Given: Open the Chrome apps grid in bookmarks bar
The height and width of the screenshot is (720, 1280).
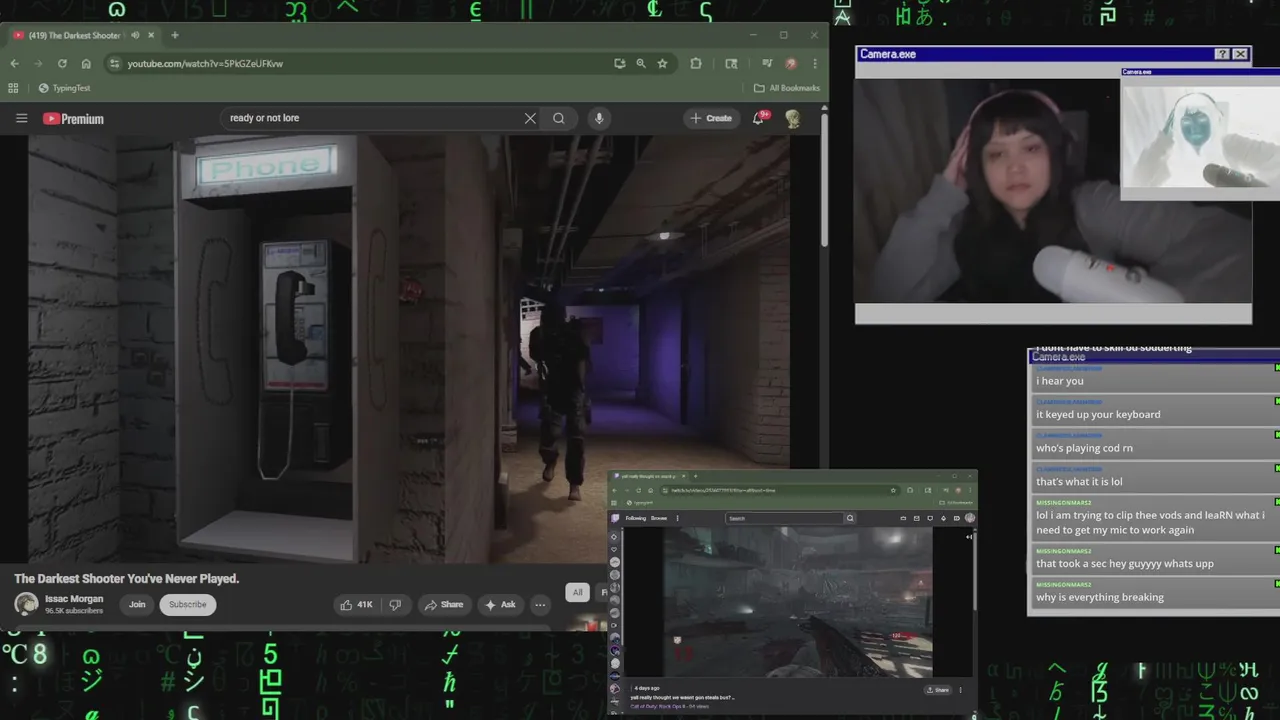Looking at the screenshot, I should 13,88.
